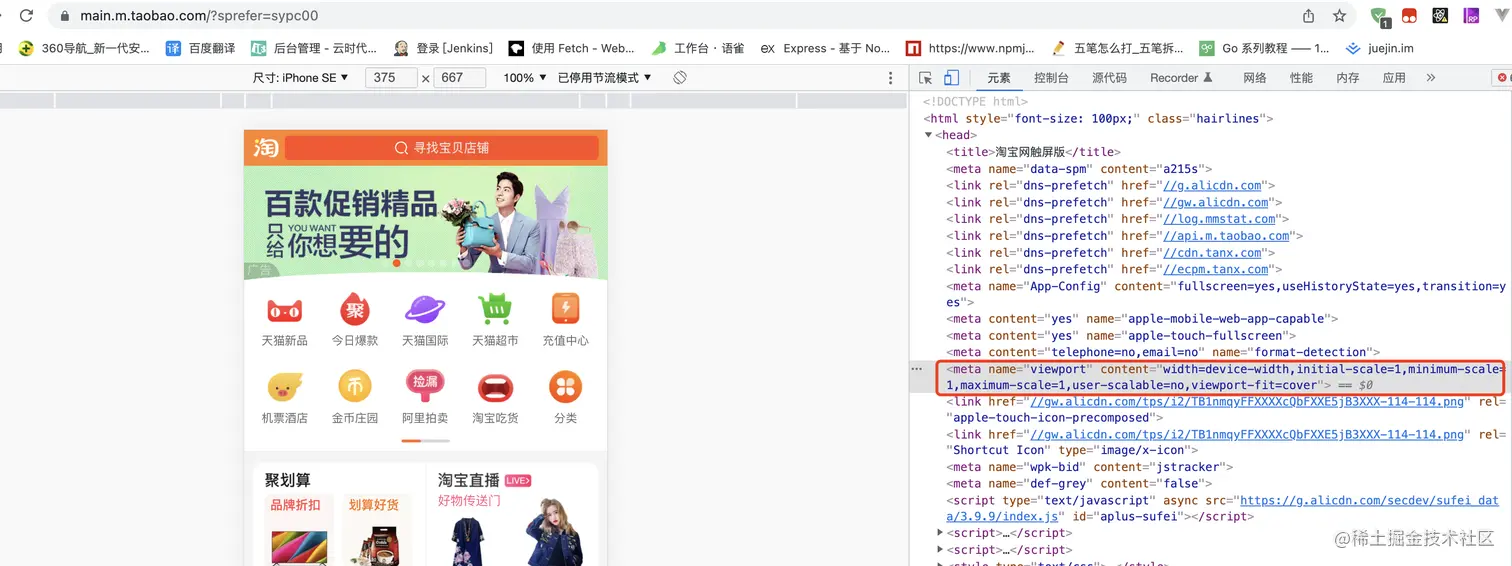The width and height of the screenshot is (1512, 566).
Task: Switch to the 应用 DevTools tab
Action: coord(1394,78)
